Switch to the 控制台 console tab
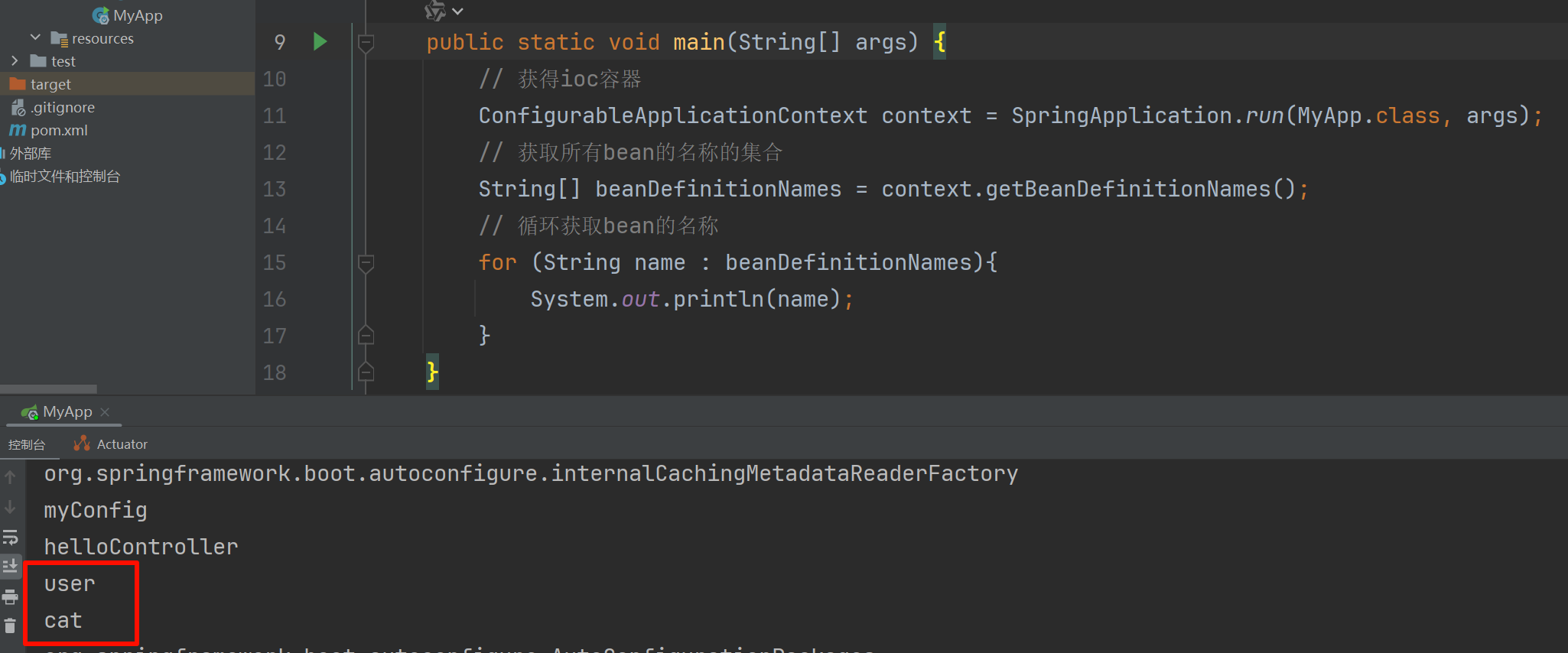 [27, 444]
